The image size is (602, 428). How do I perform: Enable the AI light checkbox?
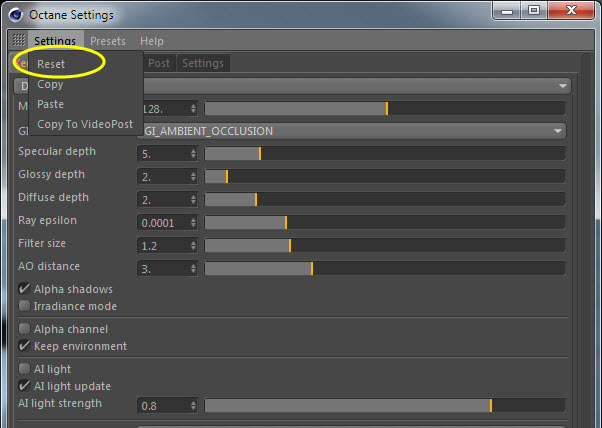(24, 369)
